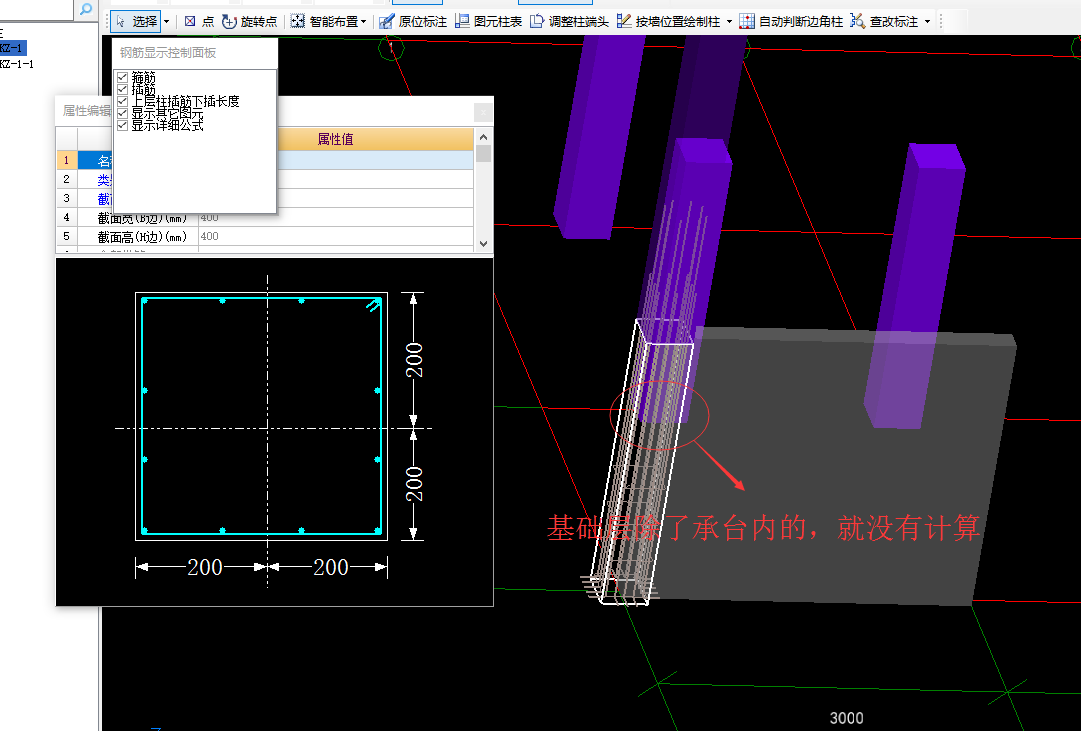Click the 属性值 column header

335,139
